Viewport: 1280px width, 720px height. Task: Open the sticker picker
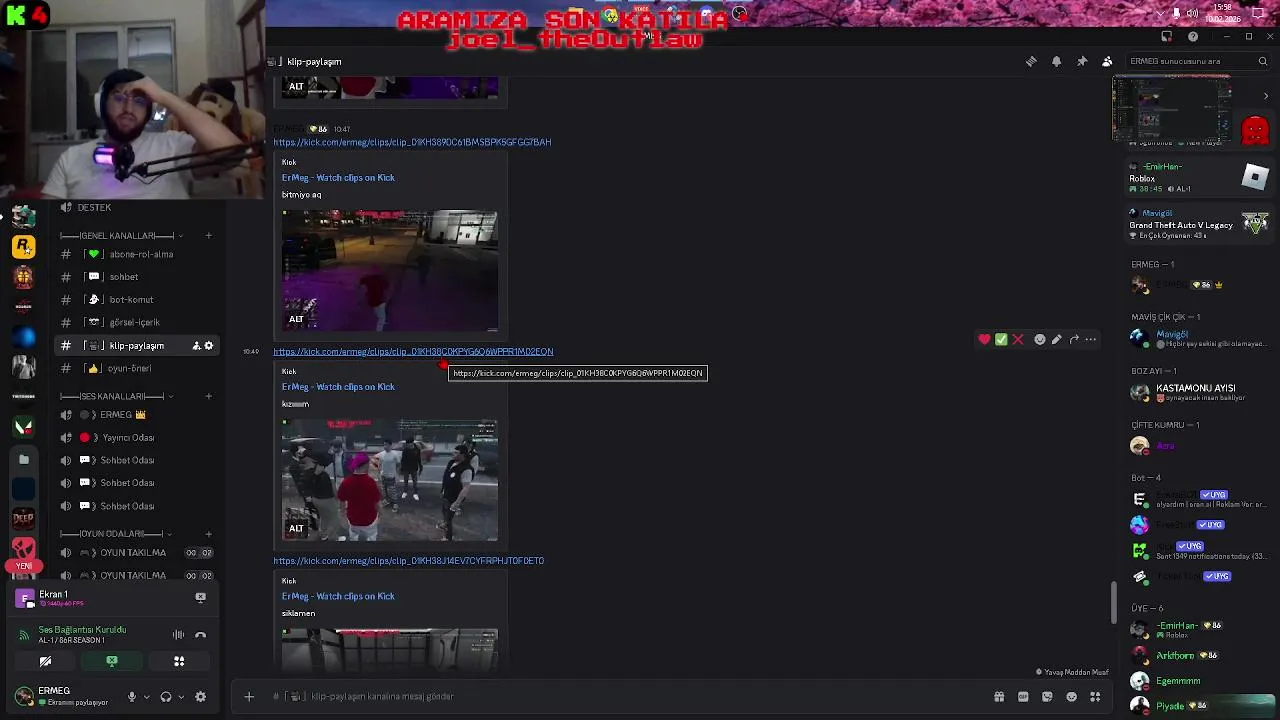click(1047, 697)
